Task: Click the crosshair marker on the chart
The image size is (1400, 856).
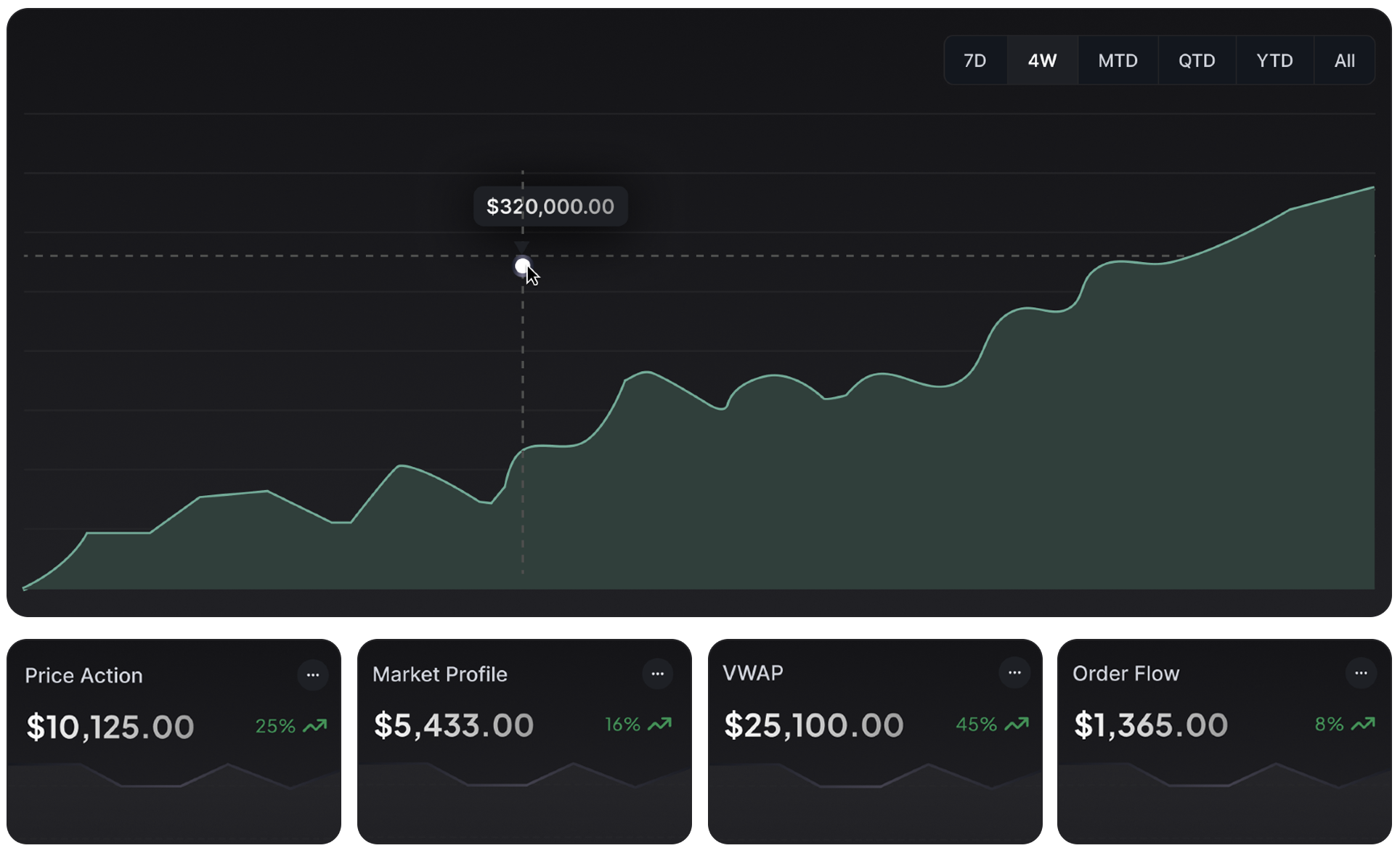Action: click(x=523, y=266)
